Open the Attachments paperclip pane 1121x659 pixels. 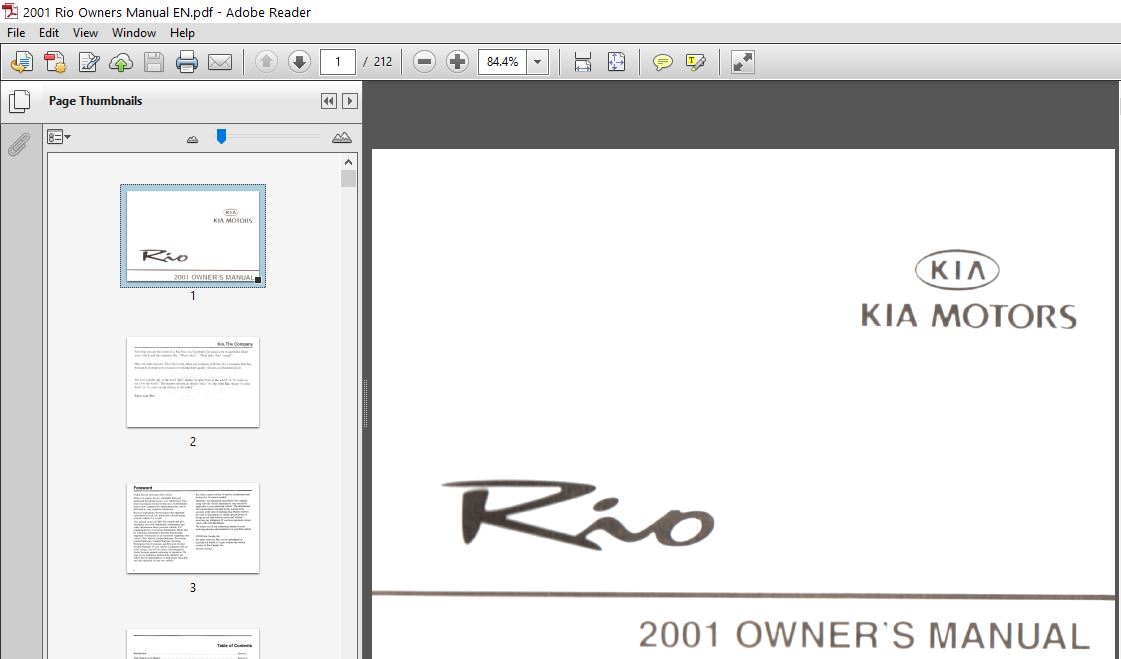19,144
